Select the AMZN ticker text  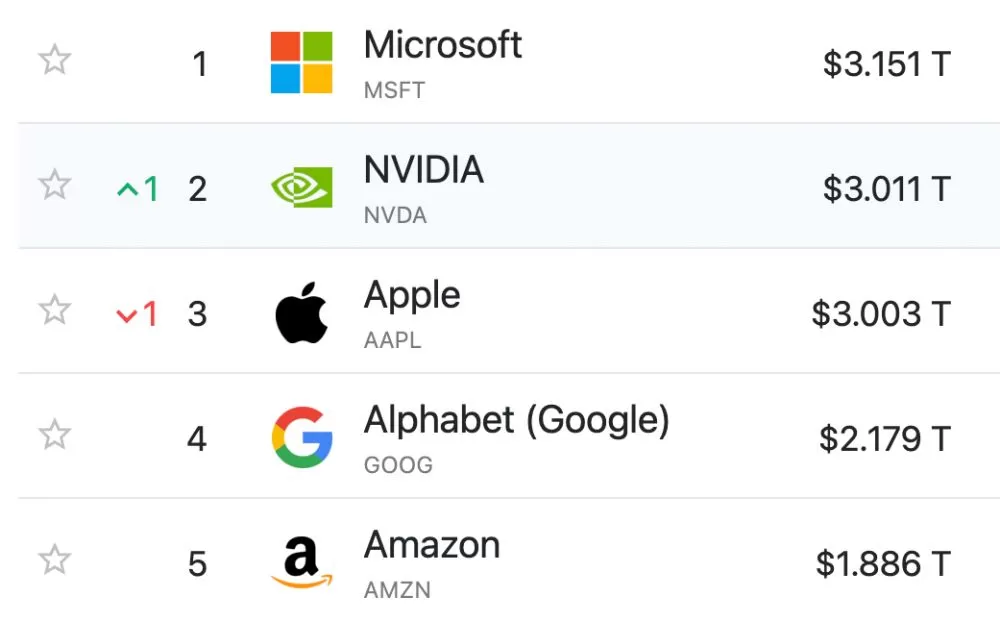click(397, 590)
